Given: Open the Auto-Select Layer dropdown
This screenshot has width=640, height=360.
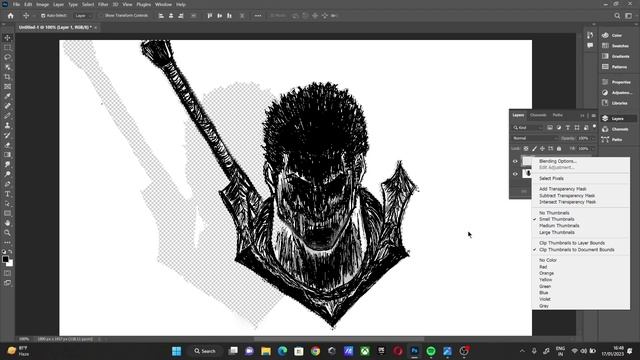Looking at the screenshot, I should (x=83, y=16).
